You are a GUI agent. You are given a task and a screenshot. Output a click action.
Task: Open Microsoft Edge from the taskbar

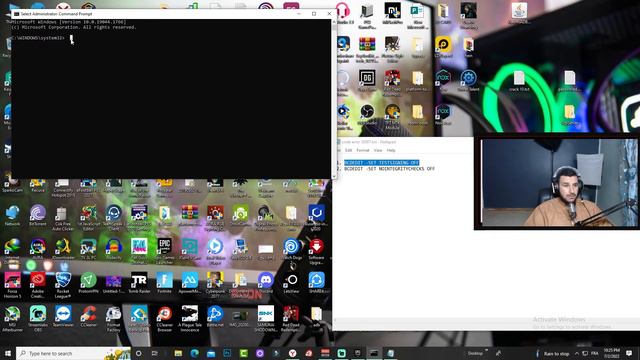pyautogui.click(x=195, y=353)
